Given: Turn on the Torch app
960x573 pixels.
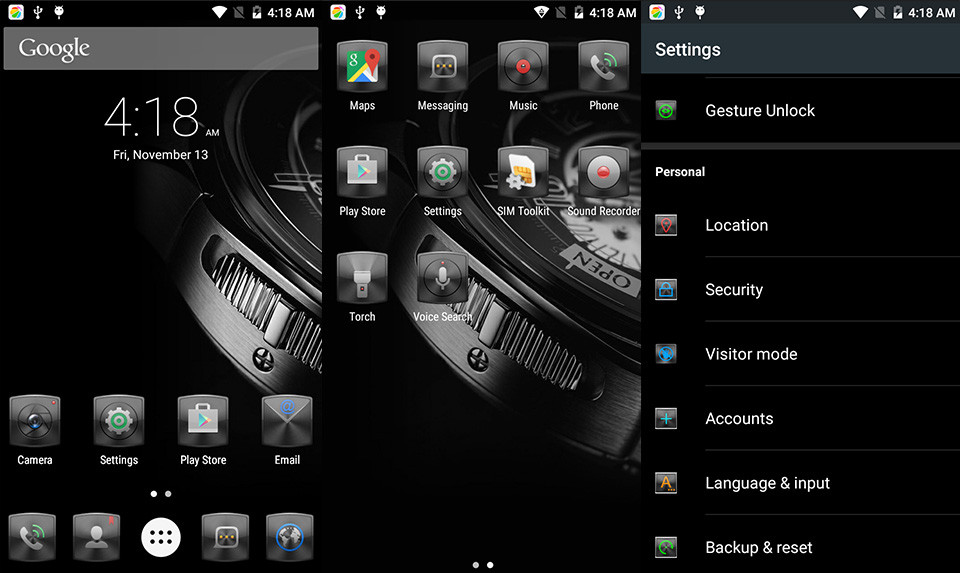Looking at the screenshot, I should (x=362, y=279).
